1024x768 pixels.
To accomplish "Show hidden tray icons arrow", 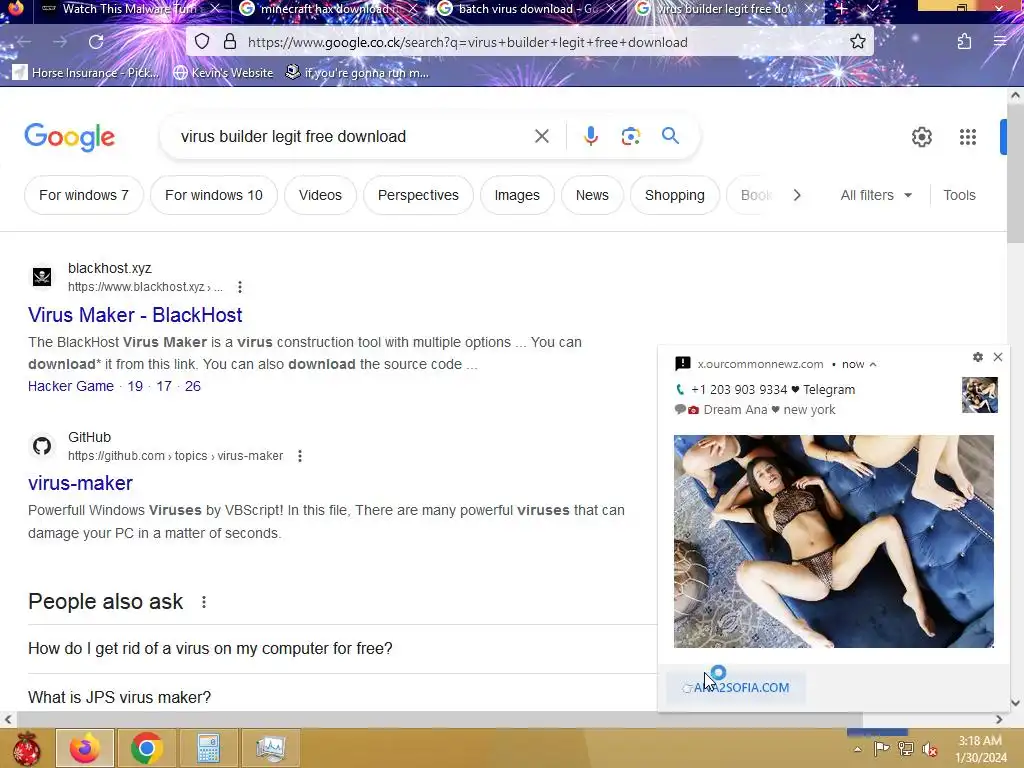I will point(857,749).
